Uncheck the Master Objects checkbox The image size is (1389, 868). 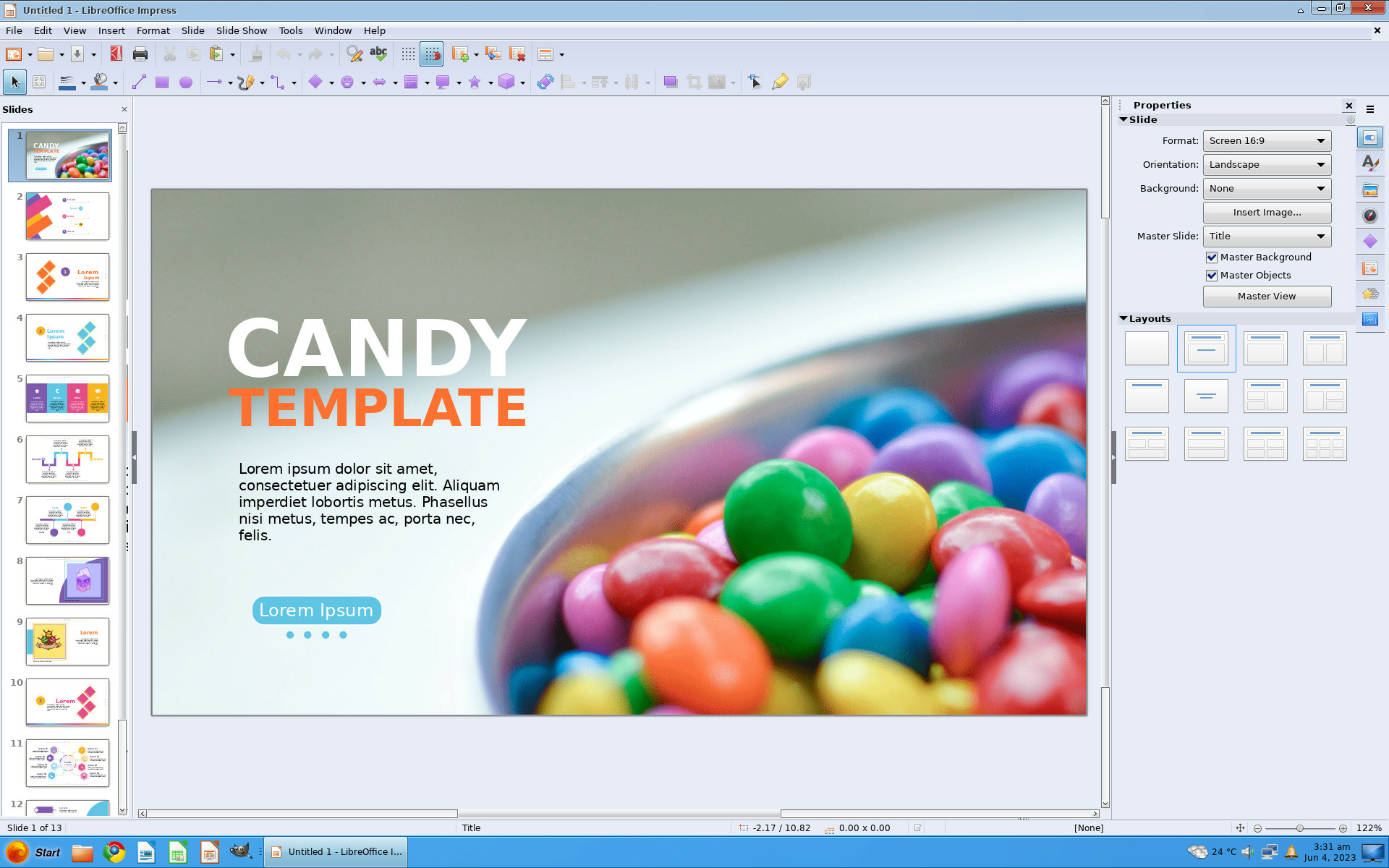(x=1212, y=276)
